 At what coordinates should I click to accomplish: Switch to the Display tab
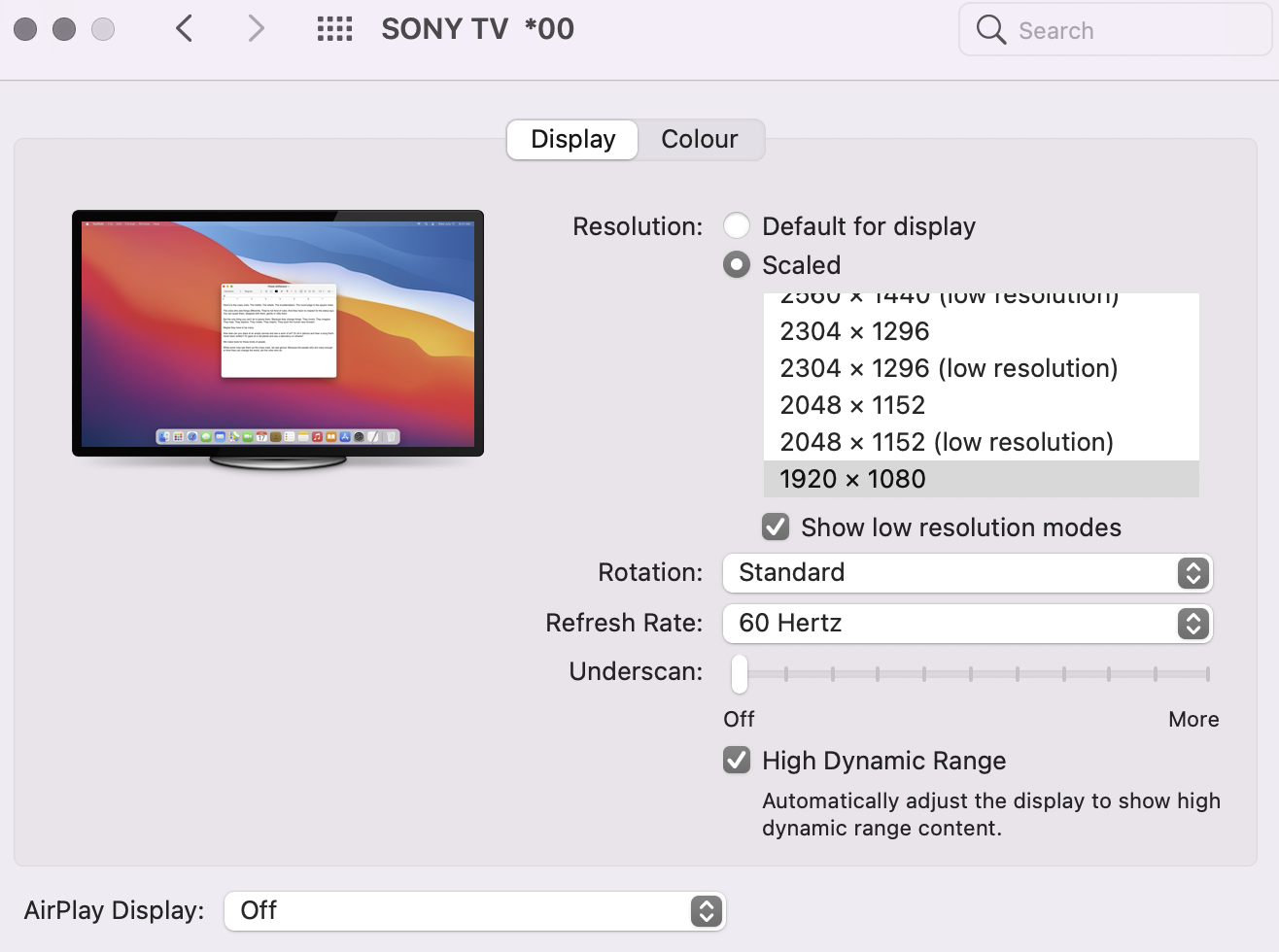tap(572, 139)
